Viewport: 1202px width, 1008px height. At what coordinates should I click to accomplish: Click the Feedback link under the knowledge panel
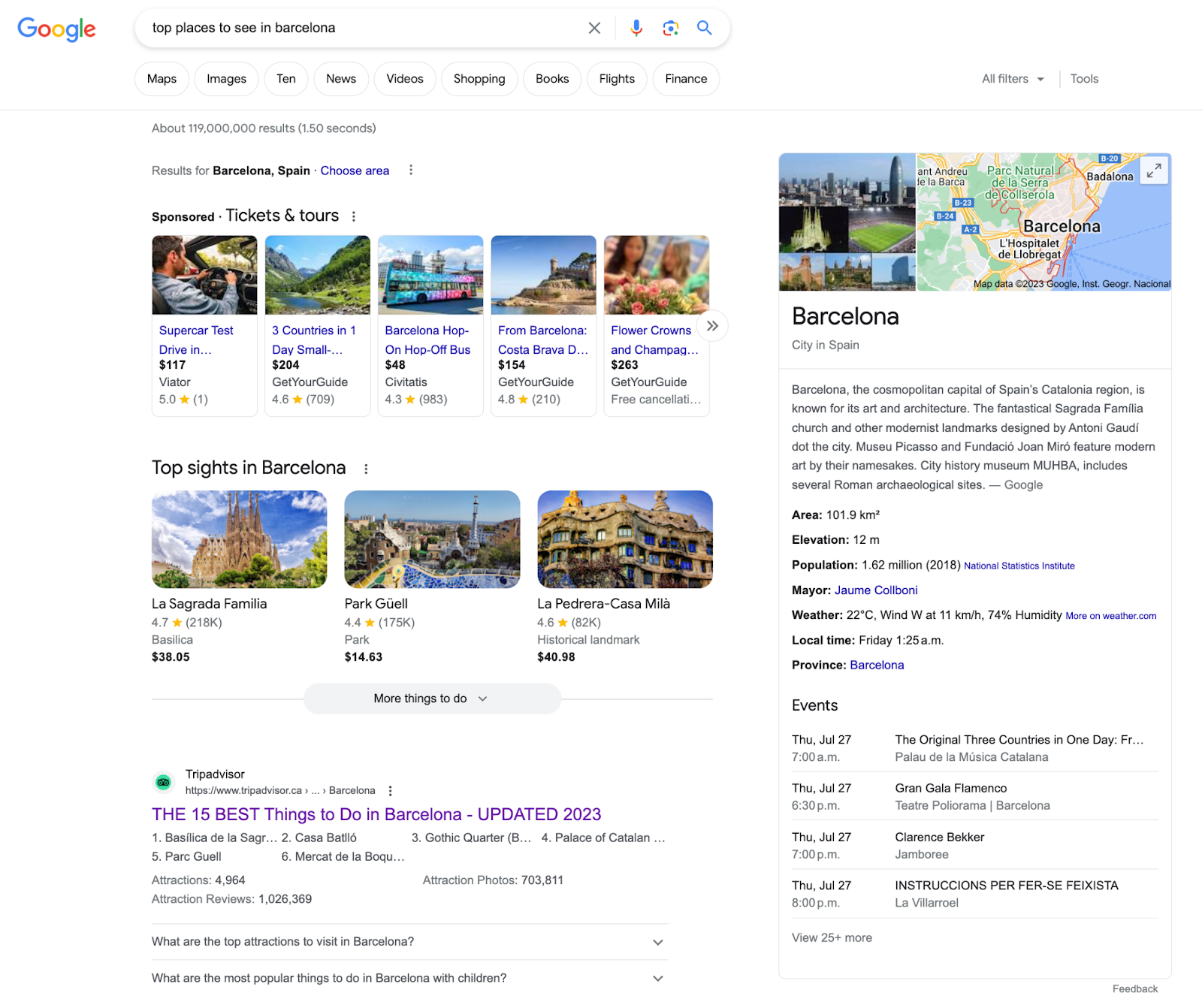1135,989
